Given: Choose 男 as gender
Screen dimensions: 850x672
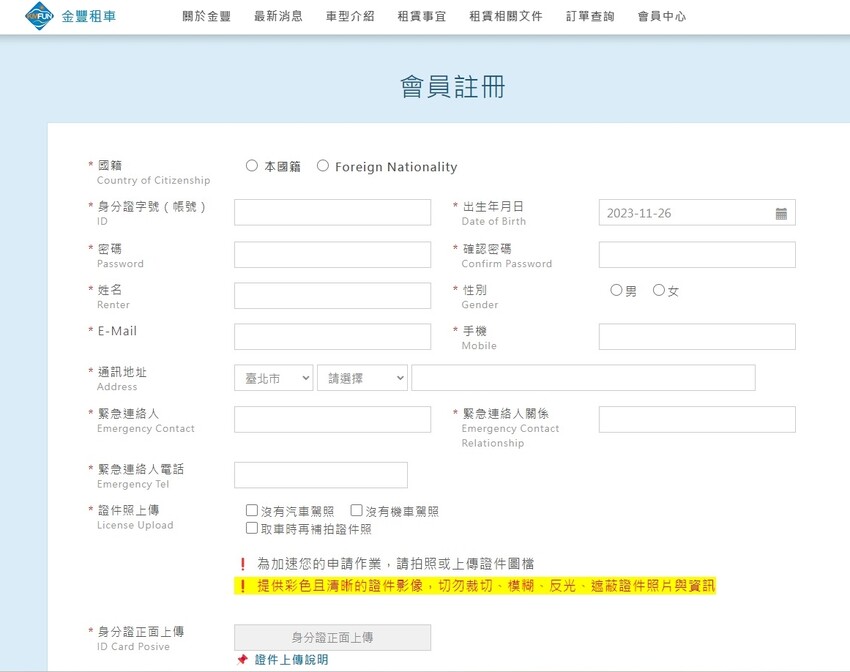Looking at the screenshot, I should (616, 290).
